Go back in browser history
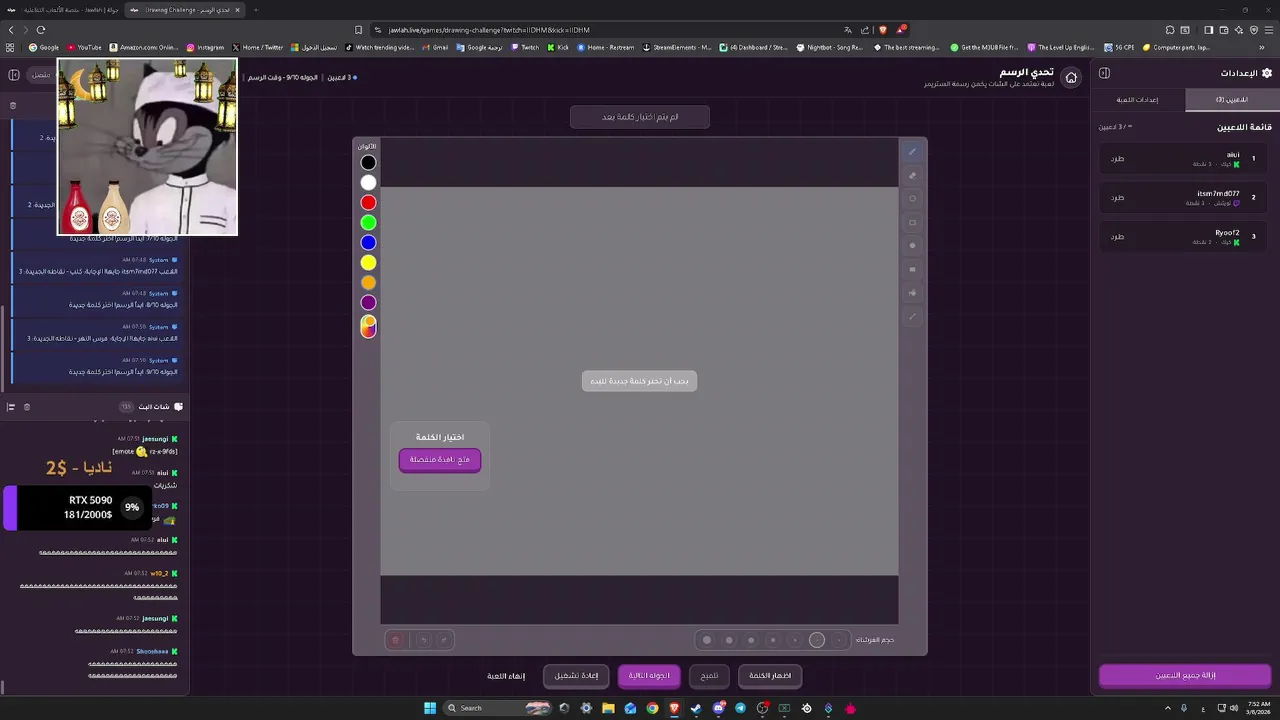The height and width of the screenshot is (720, 1280). [11, 30]
